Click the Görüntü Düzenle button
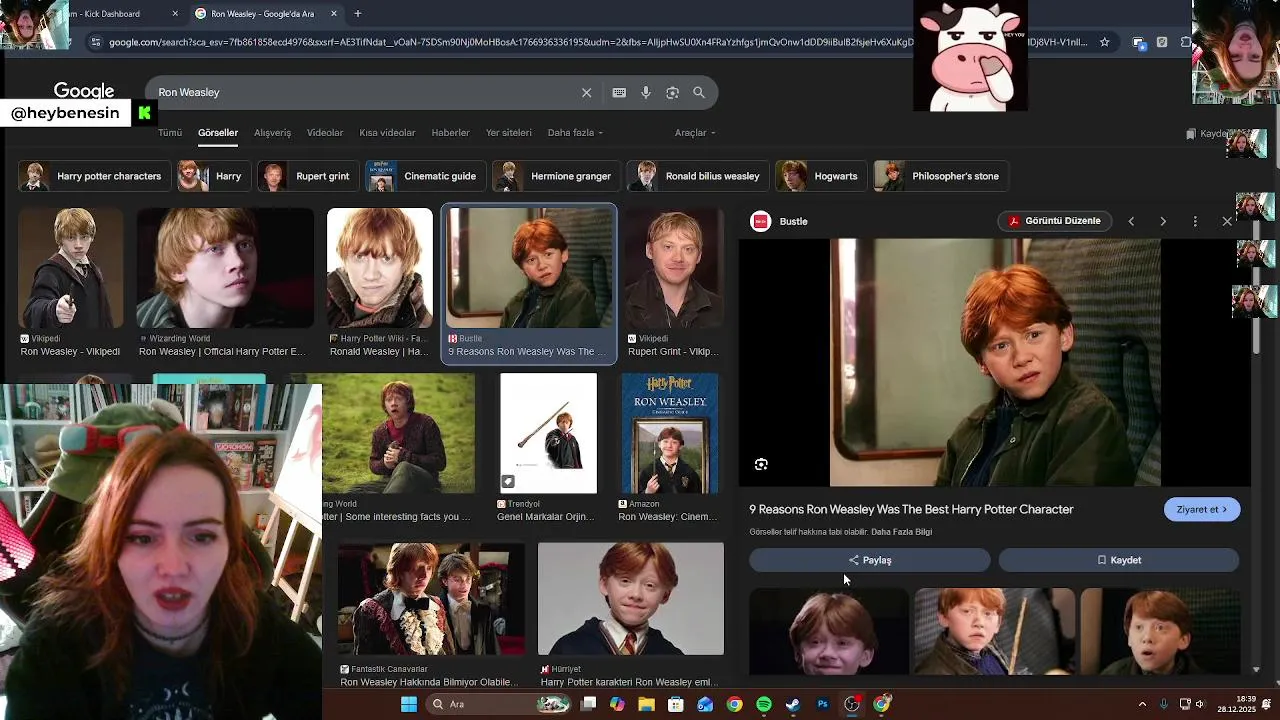The height and width of the screenshot is (720, 1280). (1054, 221)
